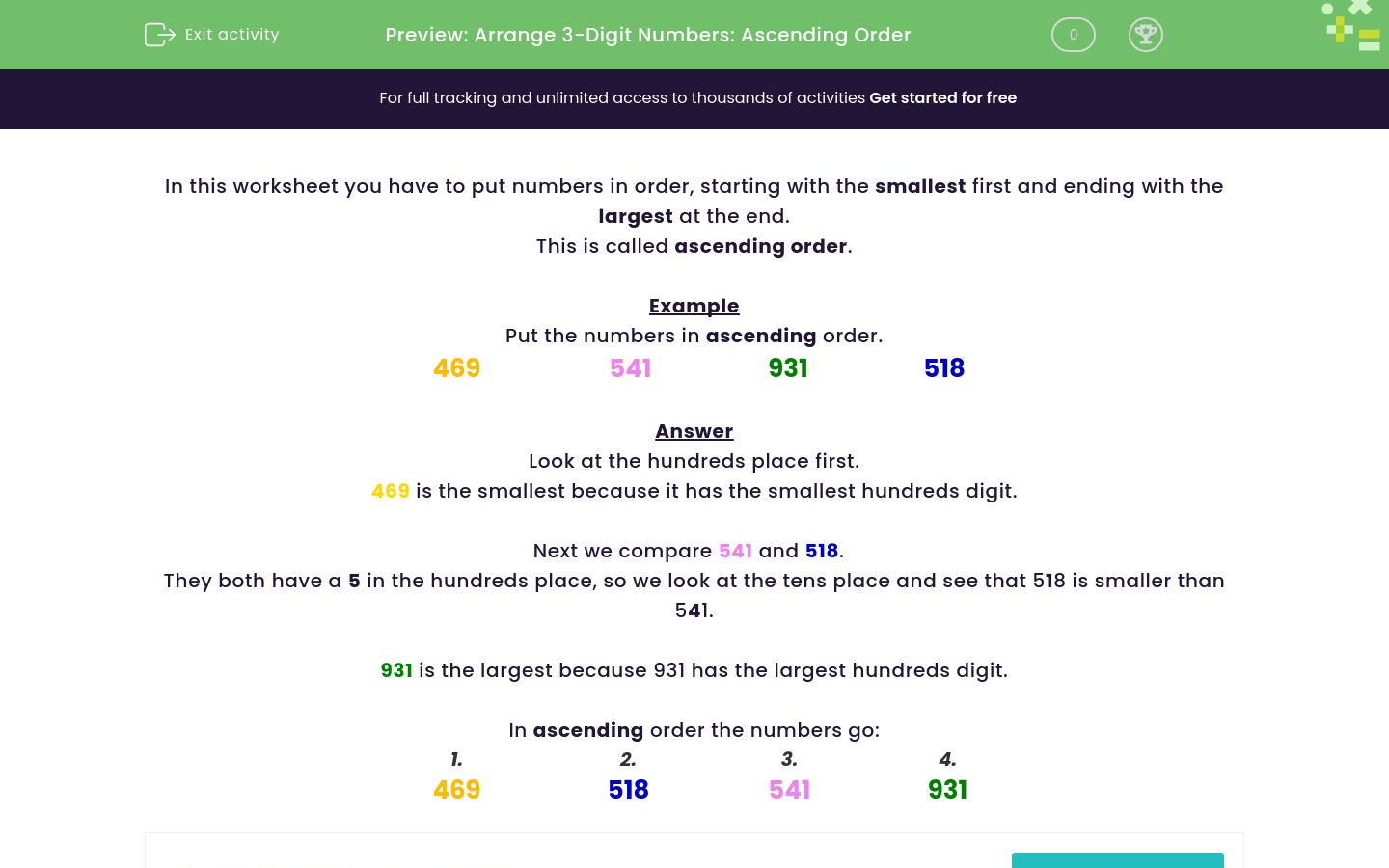Image resolution: width=1389 pixels, height=868 pixels.
Task: Click the green number 931 in the example
Action: (788, 368)
